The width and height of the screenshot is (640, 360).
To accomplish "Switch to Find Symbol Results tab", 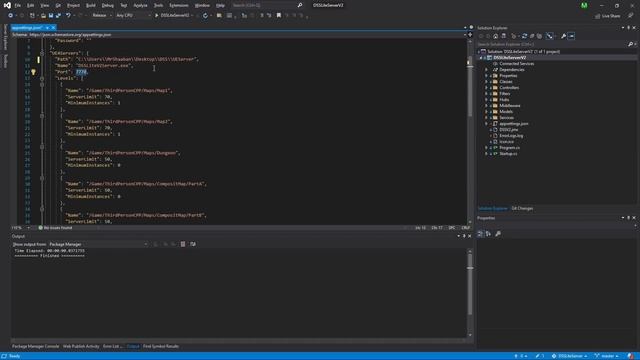I will (161, 346).
